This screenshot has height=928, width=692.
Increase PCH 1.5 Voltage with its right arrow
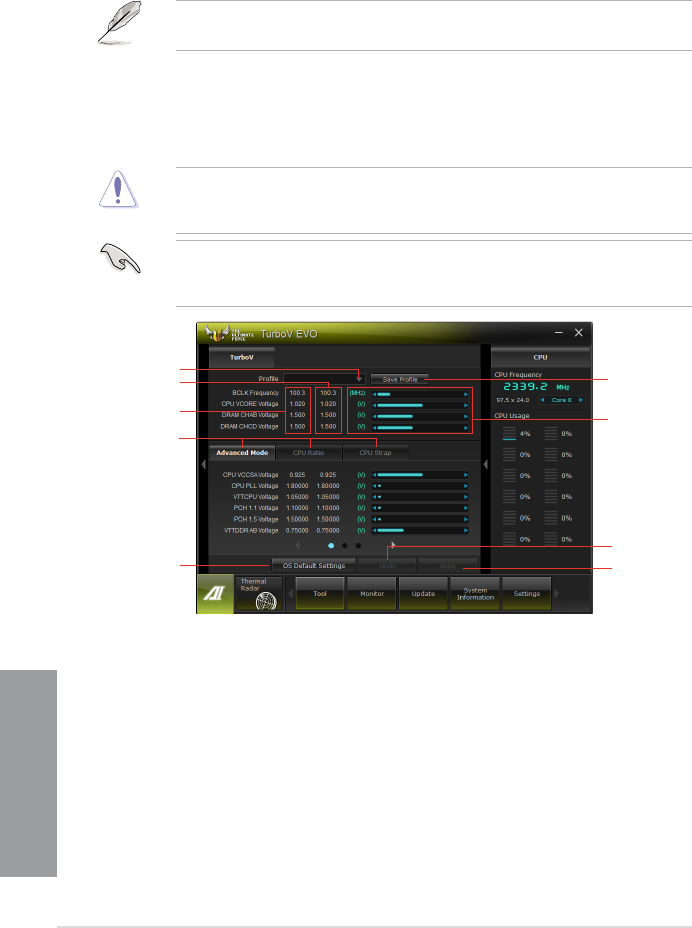pyautogui.click(x=466, y=519)
